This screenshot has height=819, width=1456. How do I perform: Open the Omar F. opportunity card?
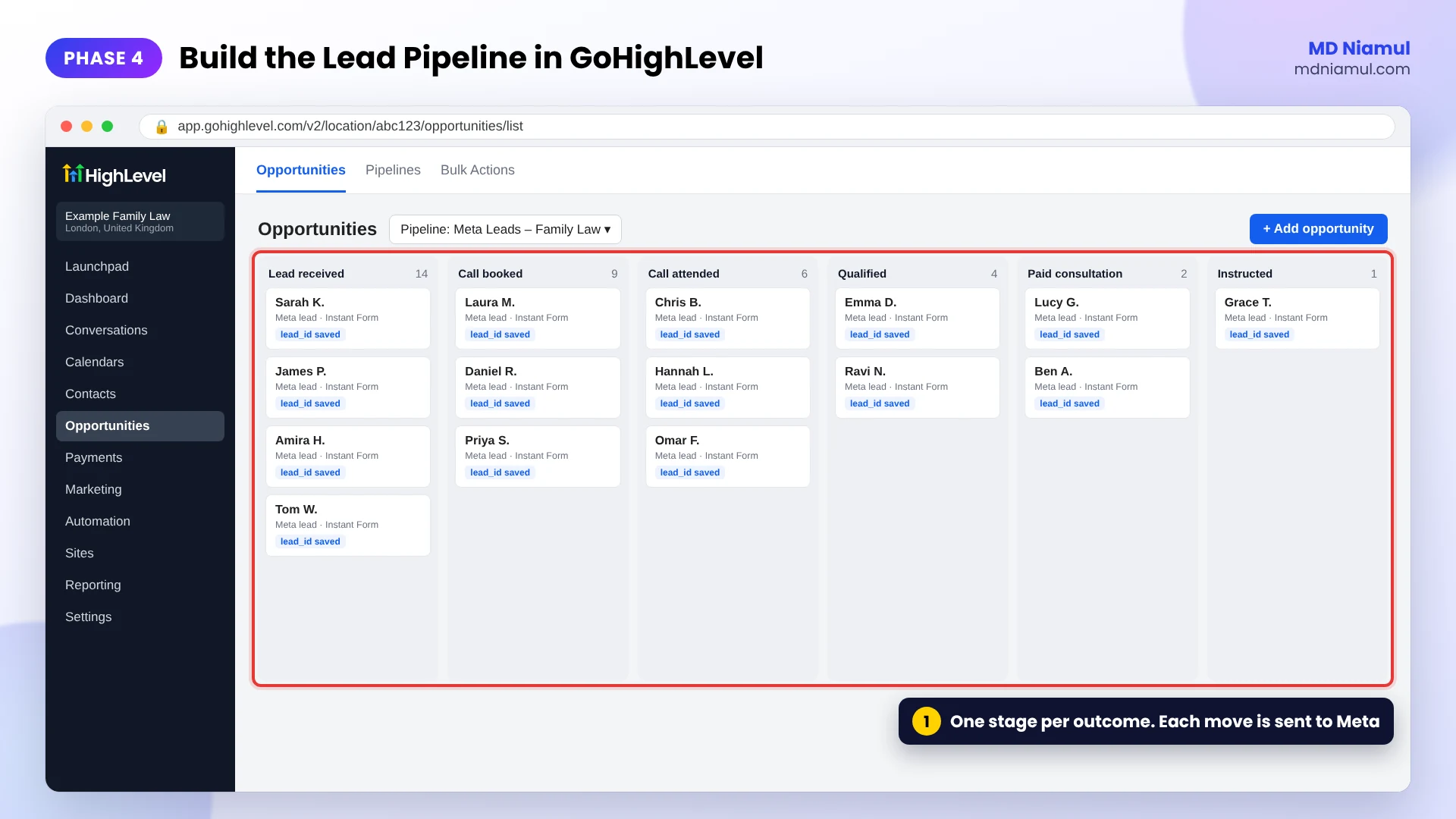point(728,457)
